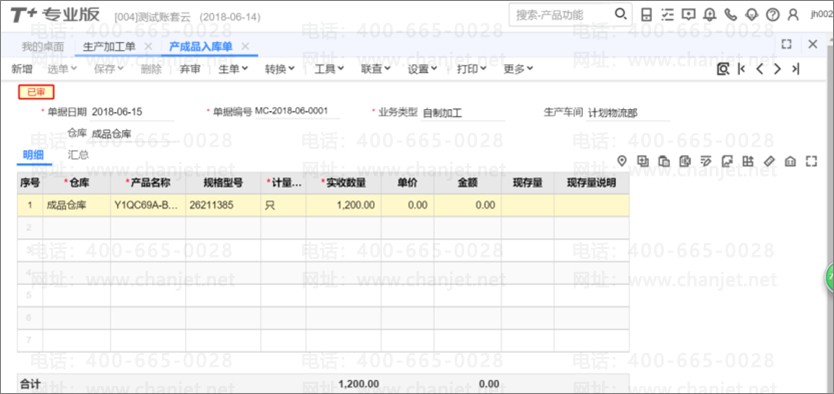Viewport: 834px width, 394px height.
Task: Click the calculator icon in top bar
Action: click(x=646, y=15)
